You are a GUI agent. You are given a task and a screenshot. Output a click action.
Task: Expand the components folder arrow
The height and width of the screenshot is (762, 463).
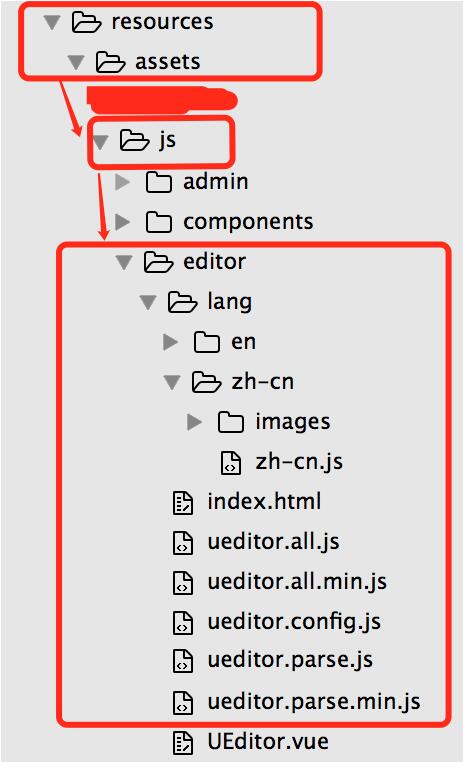click(122, 222)
